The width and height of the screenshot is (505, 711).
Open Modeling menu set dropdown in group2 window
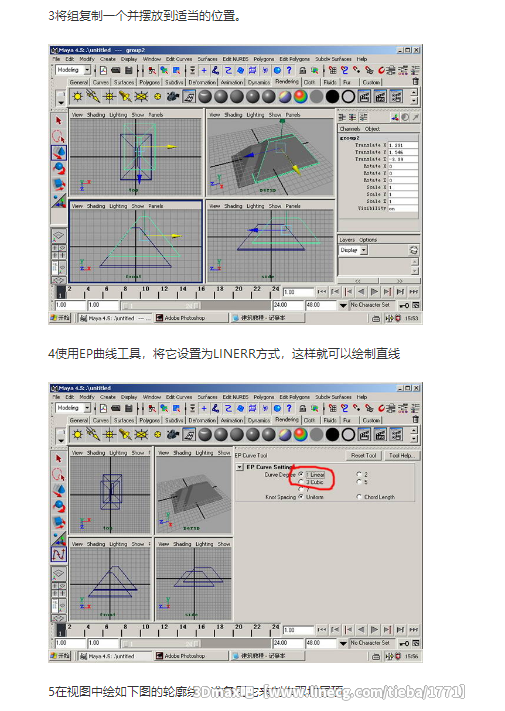pos(87,70)
